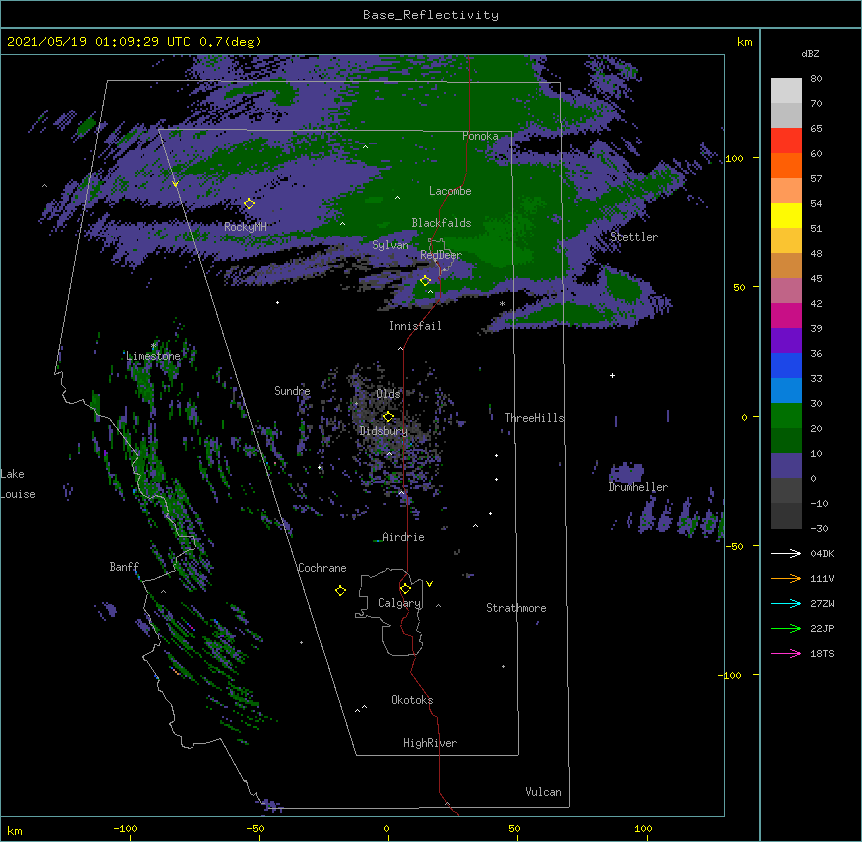Click the HighRiver label
The width and height of the screenshot is (862, 842).
430,743
